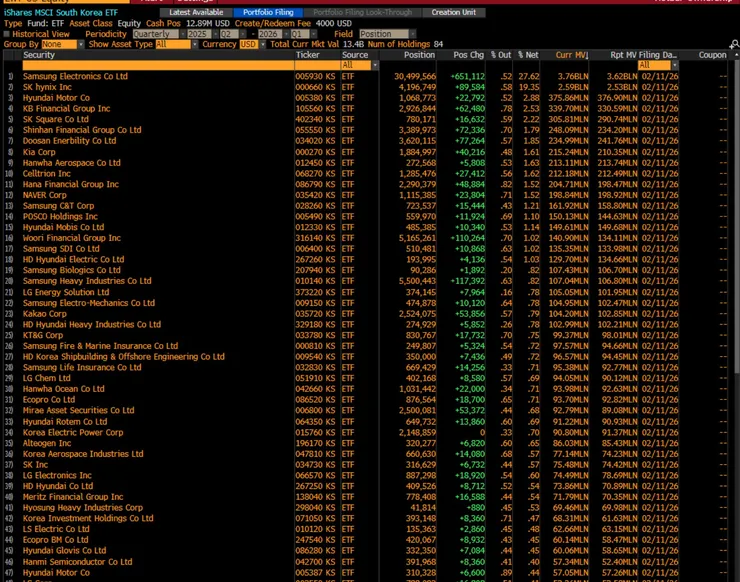The width and height of the screenshot is (740, 582).
Task: Open the Source column All filter
Action: pyautogui.click(x=360, y=65)
